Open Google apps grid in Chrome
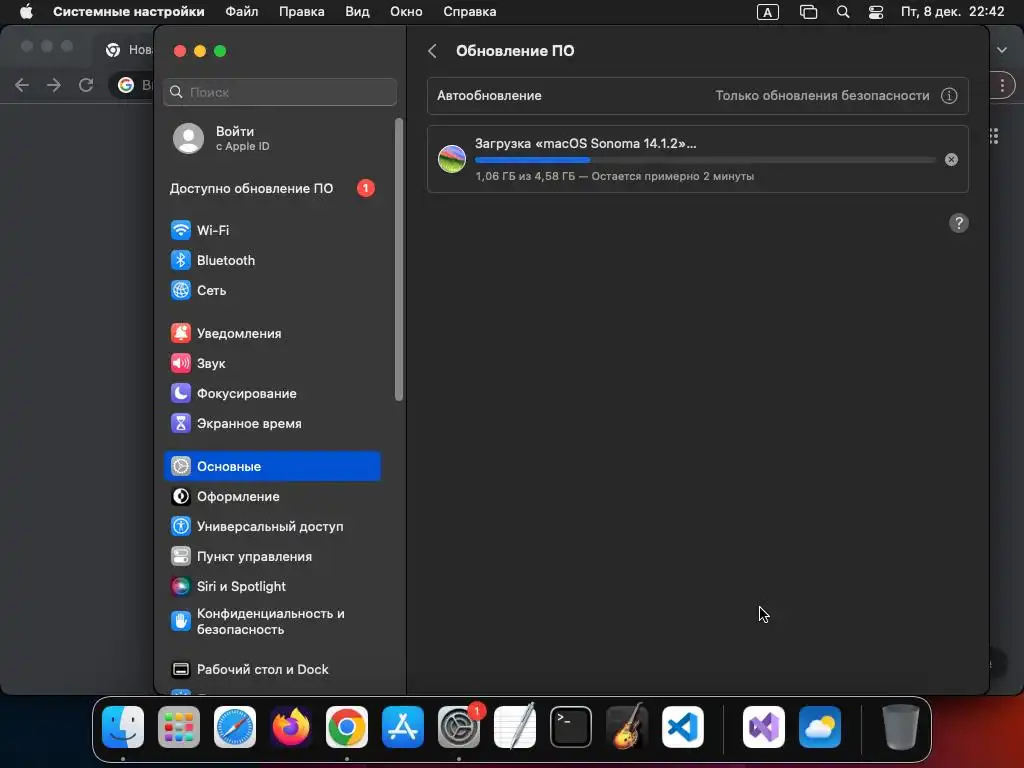This screenshot has height=768, width=1024. pyautogui.click(x=994, y=136)
